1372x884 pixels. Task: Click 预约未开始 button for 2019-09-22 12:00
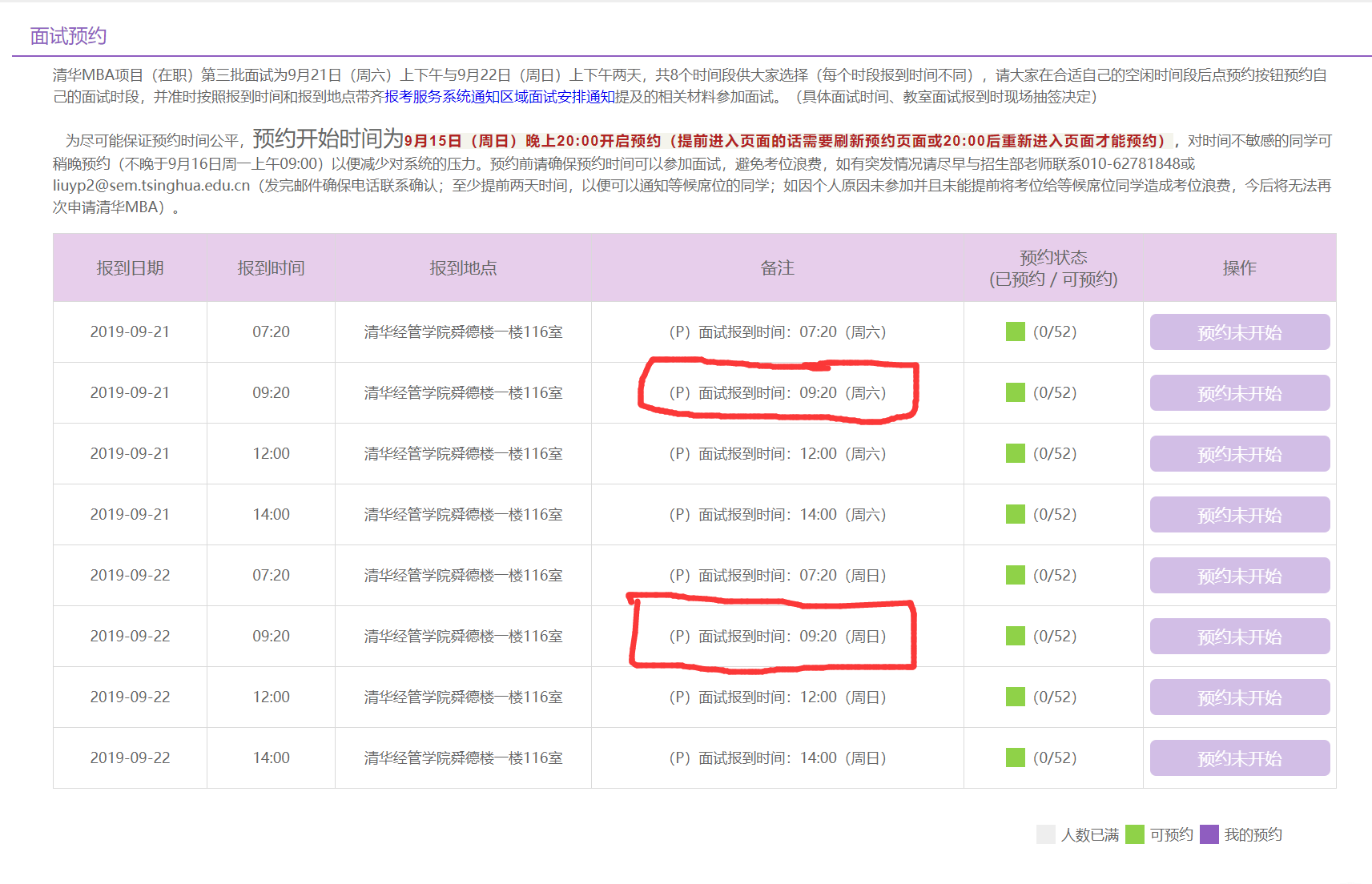coord(1240,697)
